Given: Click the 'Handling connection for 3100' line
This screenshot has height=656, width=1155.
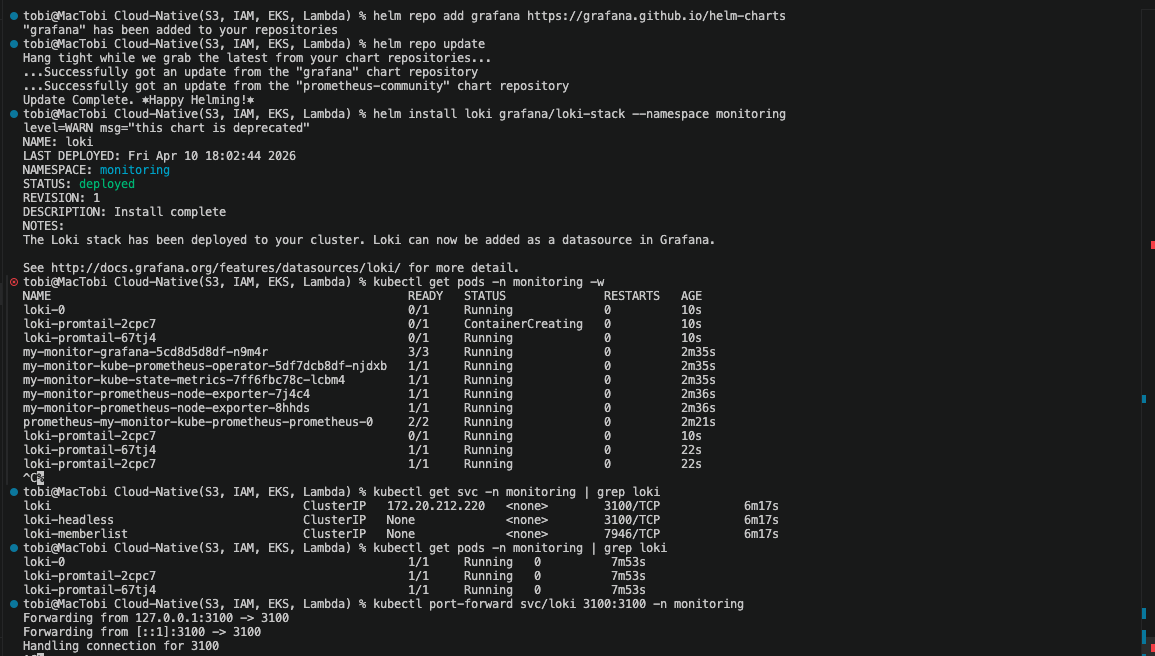Looking at the screenshot, I should click(x=121, y=646).
